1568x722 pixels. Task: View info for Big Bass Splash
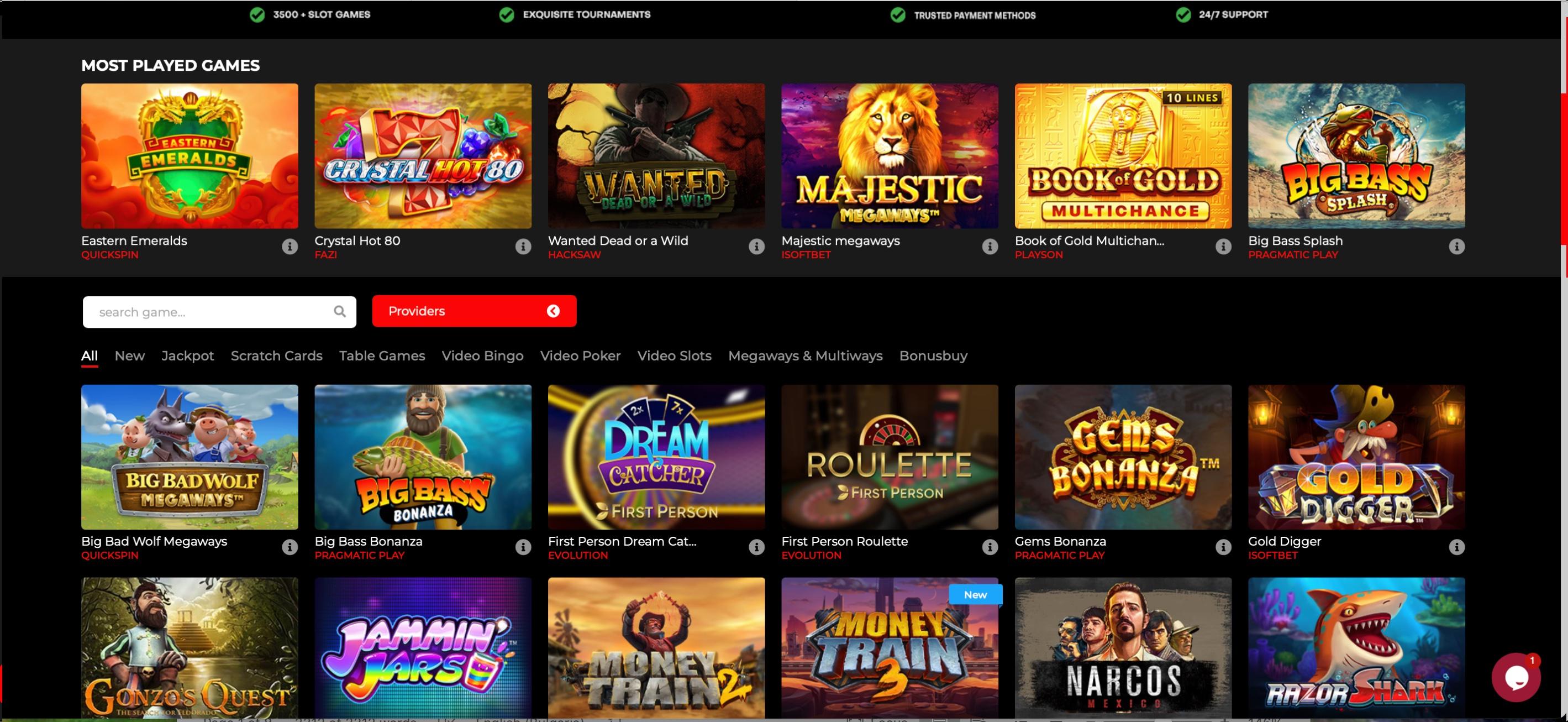coord(1456,246)
